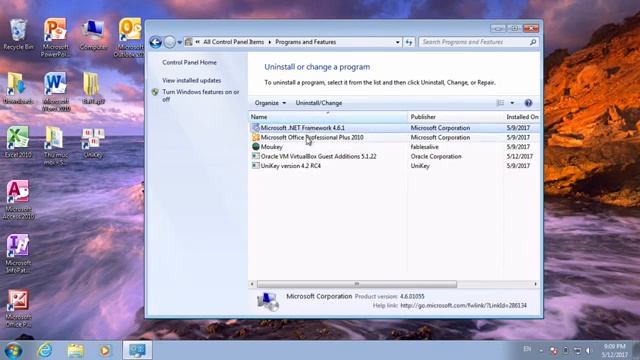
Task: Open Control Panel Home link
Action: click(189, 62)
